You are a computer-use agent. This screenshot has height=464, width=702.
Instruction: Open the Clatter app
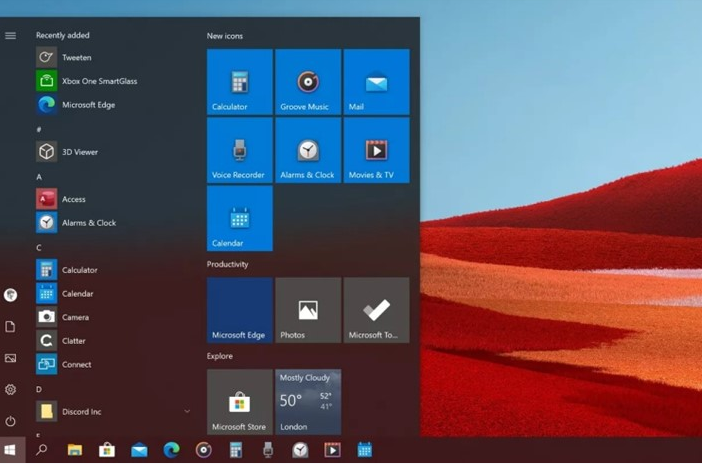pos(112,341)
